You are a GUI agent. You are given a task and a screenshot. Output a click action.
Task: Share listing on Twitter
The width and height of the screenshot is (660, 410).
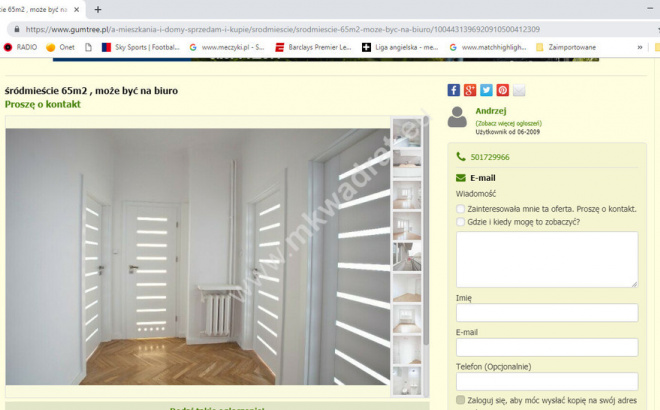tap(486, 90)
